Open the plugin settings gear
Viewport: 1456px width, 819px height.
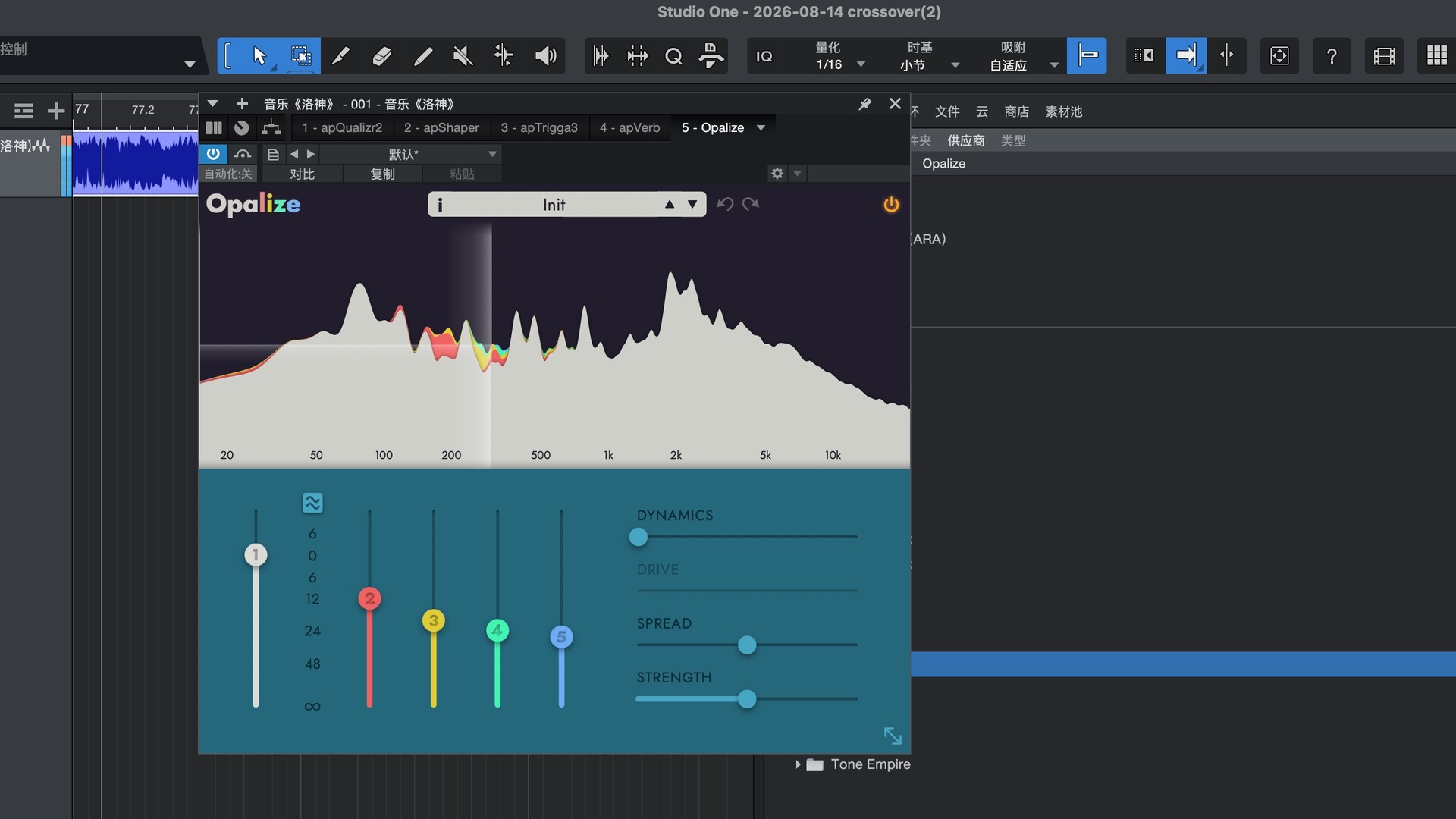point(777,174)
